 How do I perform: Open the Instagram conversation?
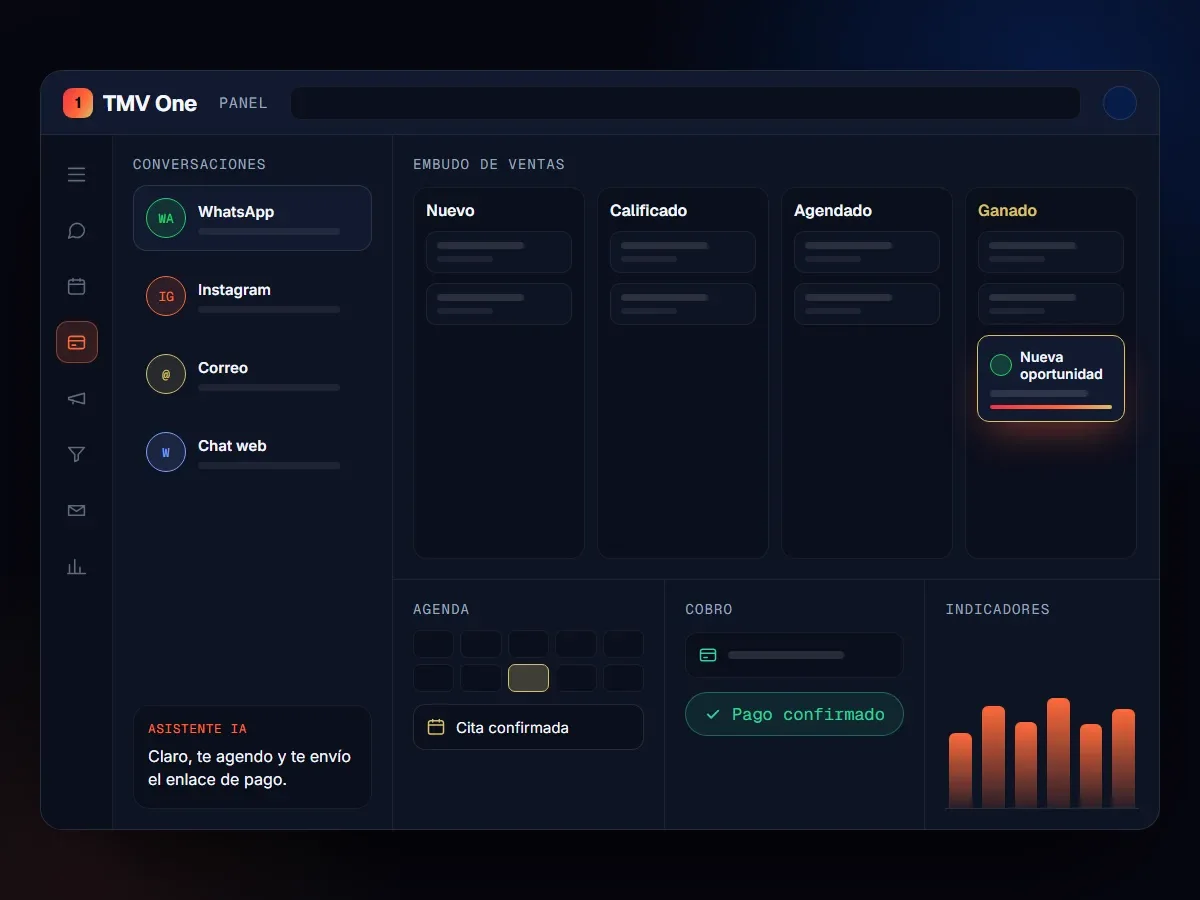coord(252,296)
